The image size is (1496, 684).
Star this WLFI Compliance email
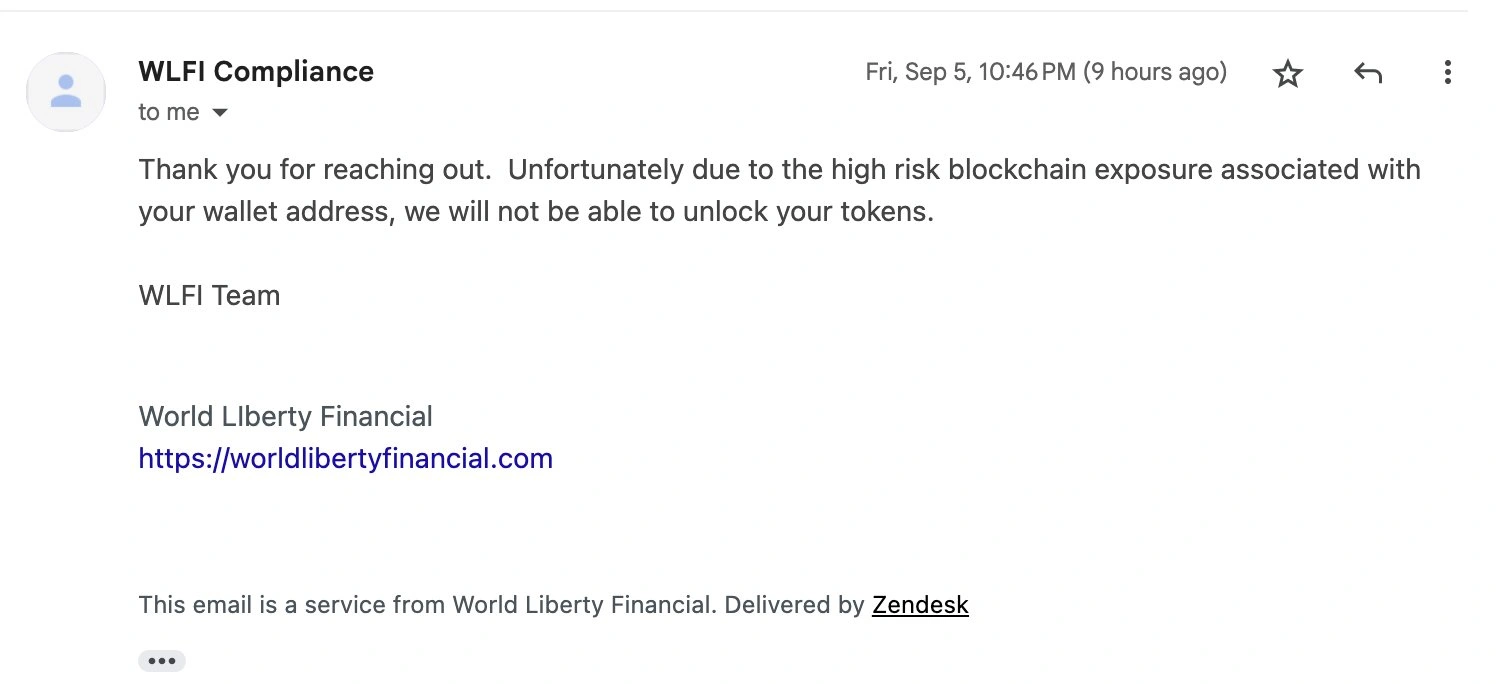click(1288, 73)
